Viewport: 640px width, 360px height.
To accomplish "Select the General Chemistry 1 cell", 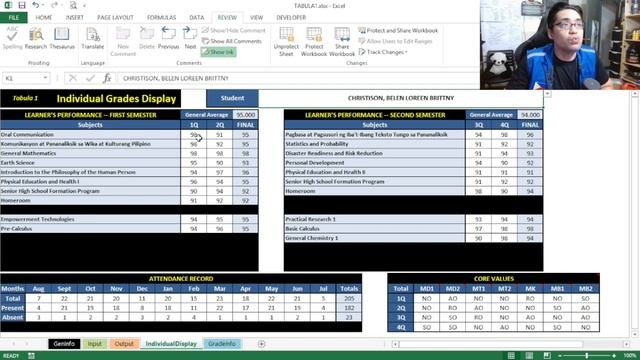I will (x=375, y=238).
